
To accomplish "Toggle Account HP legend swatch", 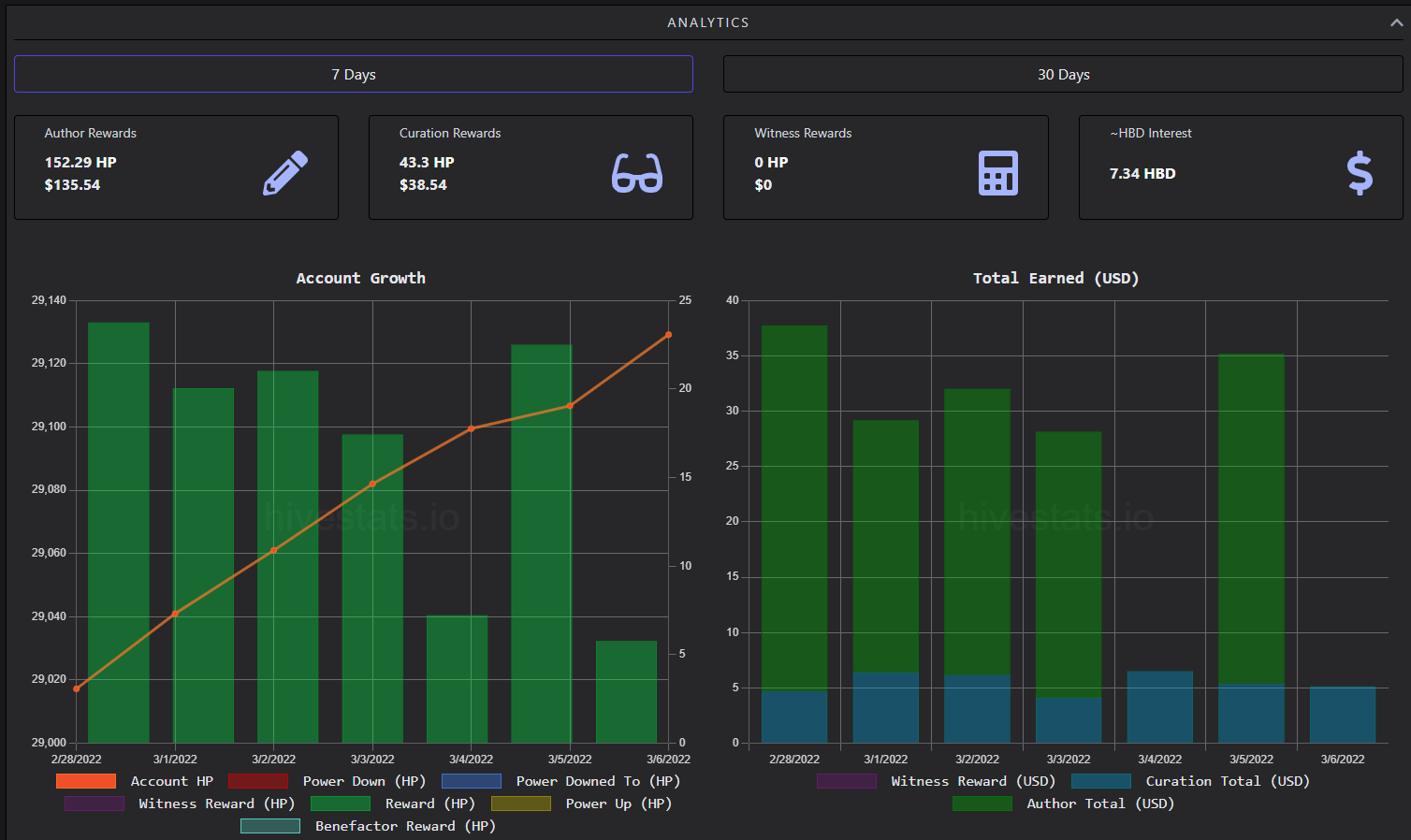I will (86, 781).
